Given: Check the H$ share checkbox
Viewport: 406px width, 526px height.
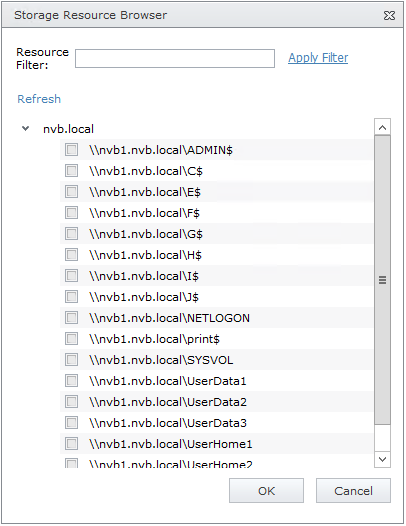Looking at the screenshot, I should coord(71,255).
